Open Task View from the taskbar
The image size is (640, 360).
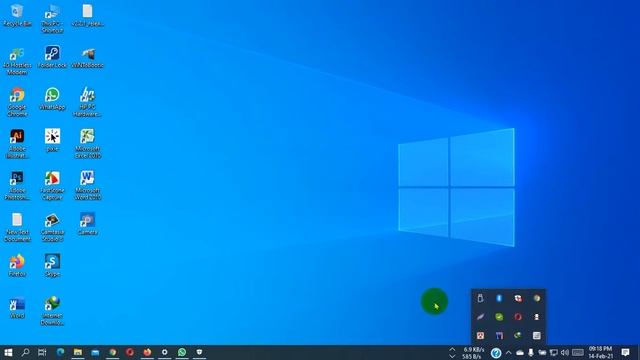pos(42,352)
